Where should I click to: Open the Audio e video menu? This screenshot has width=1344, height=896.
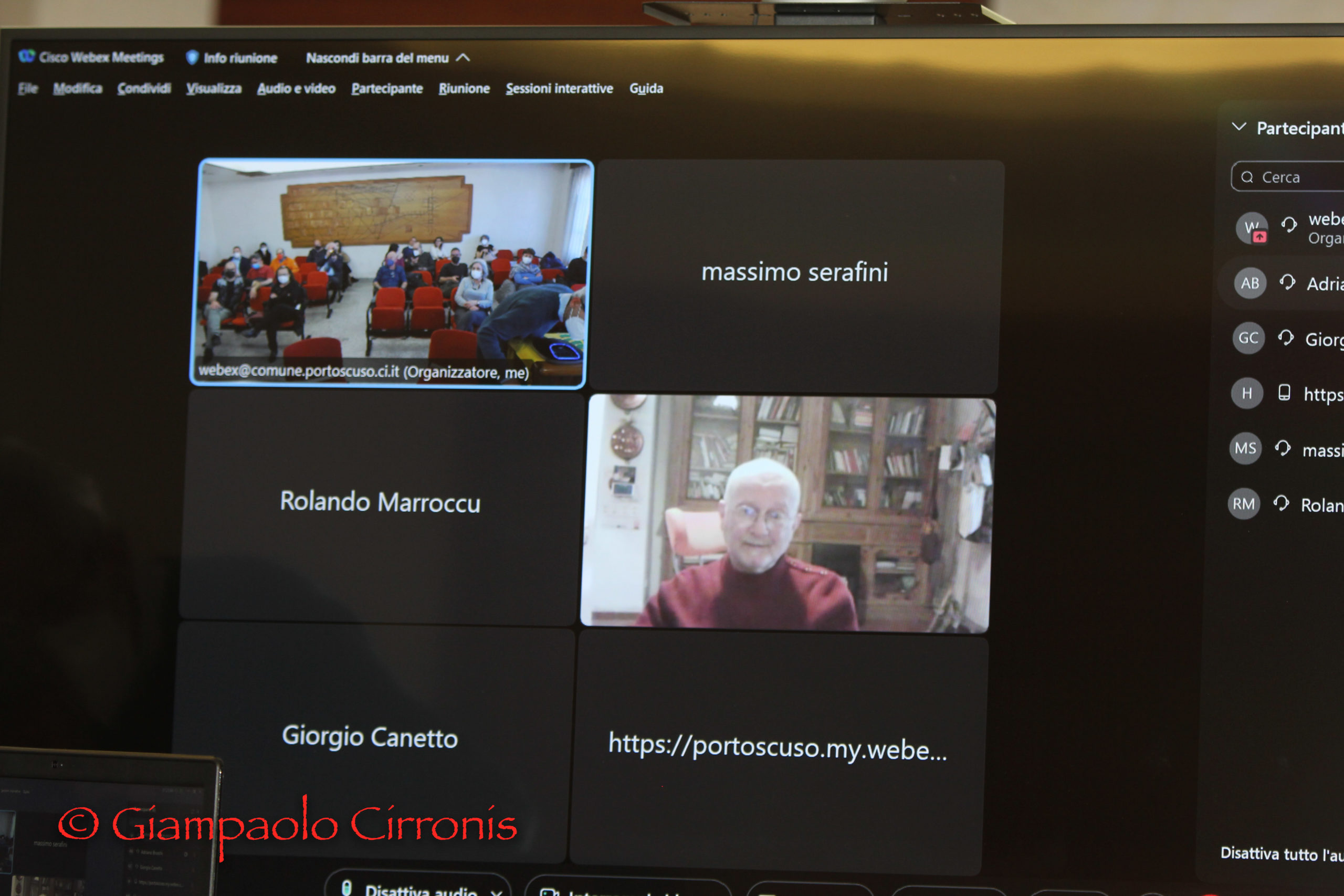(x=296, y=89)
